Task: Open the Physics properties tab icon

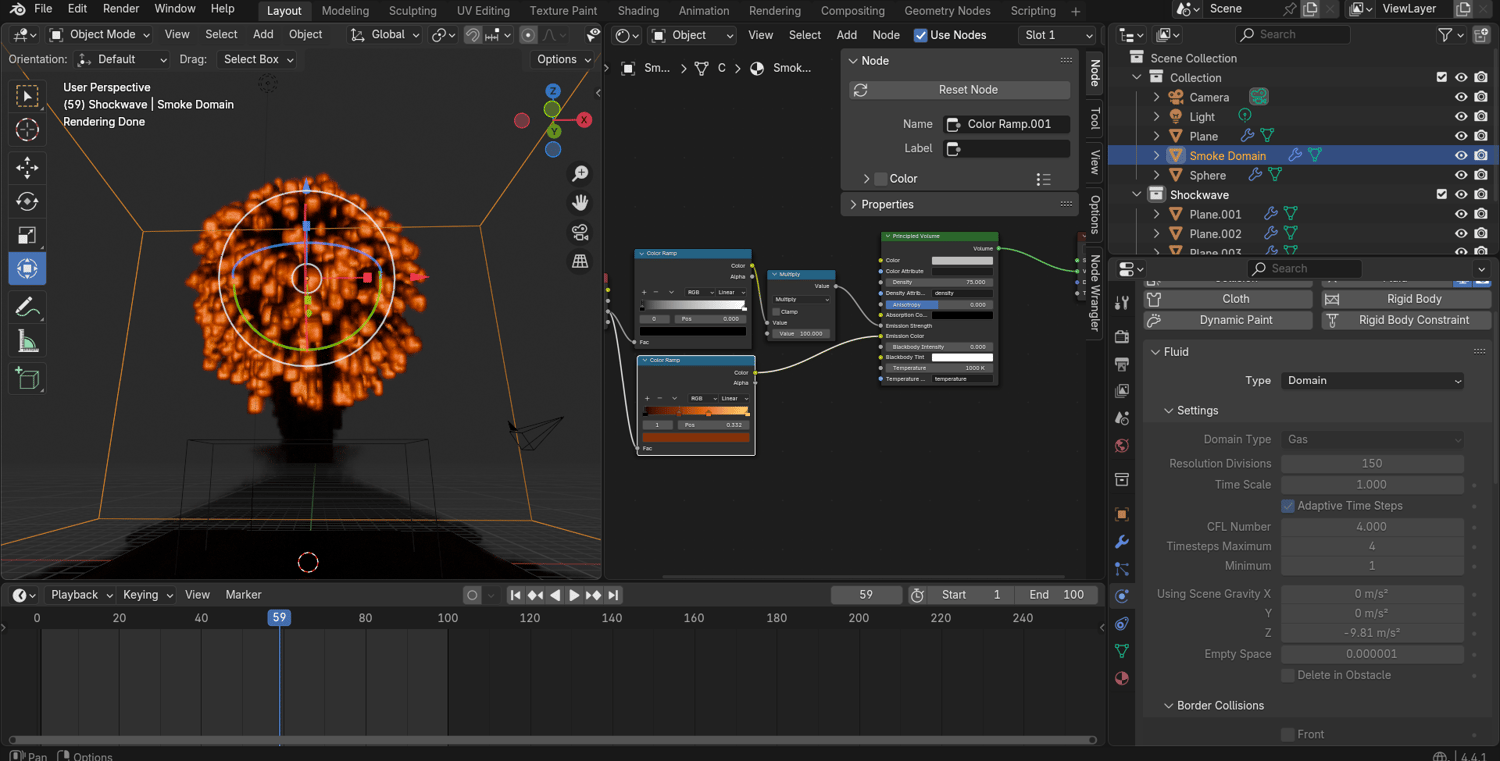Action: coord(1122,596)
